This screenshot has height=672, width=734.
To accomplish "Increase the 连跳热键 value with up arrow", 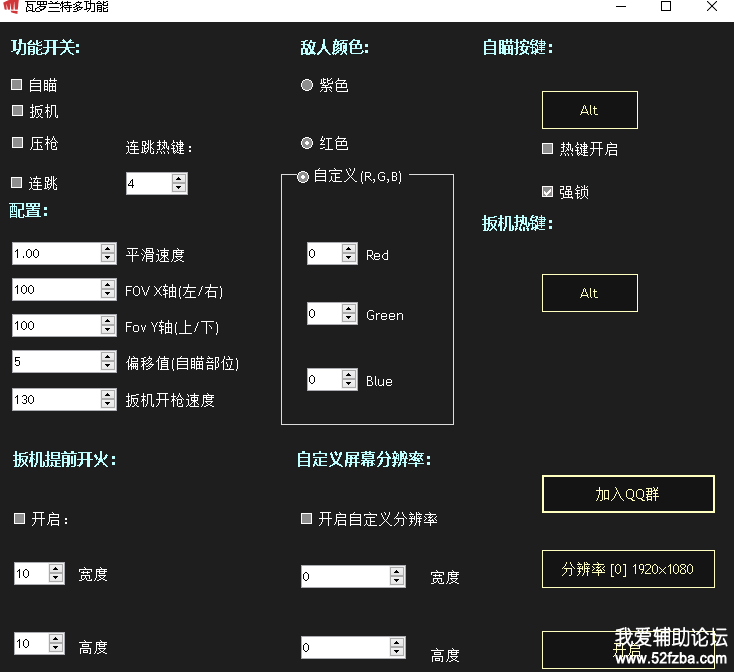I will [179, 179].
